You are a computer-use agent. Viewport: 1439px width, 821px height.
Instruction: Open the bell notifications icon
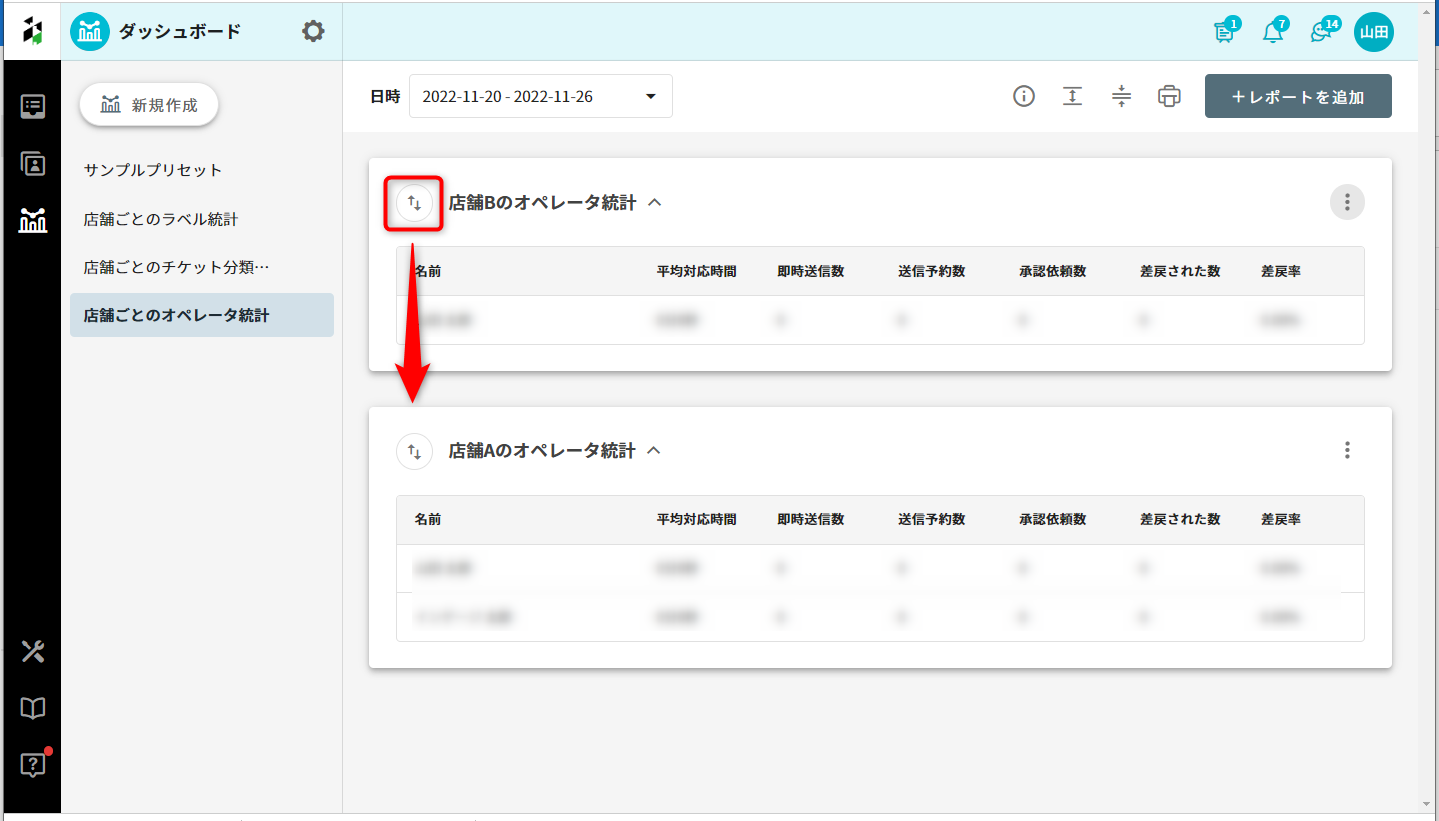[x=1272, y=32]
